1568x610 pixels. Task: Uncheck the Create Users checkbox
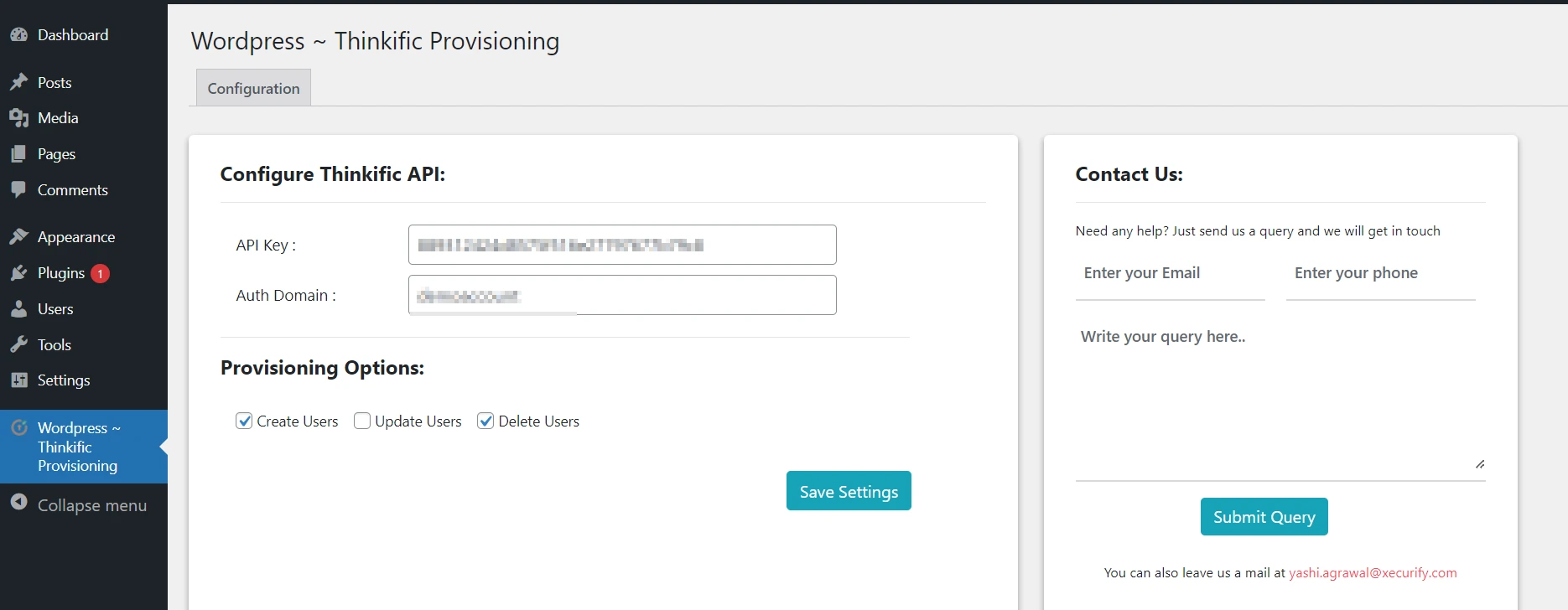(244, 421)
